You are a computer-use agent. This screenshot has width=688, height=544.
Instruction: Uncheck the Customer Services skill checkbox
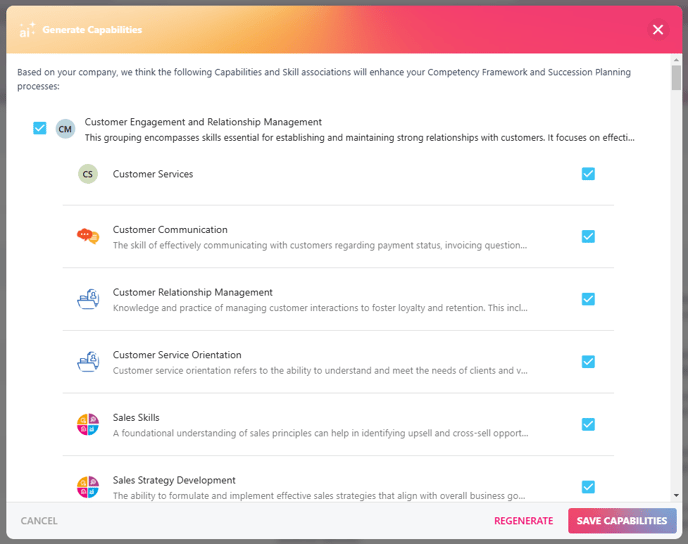(x=588, y=174)
